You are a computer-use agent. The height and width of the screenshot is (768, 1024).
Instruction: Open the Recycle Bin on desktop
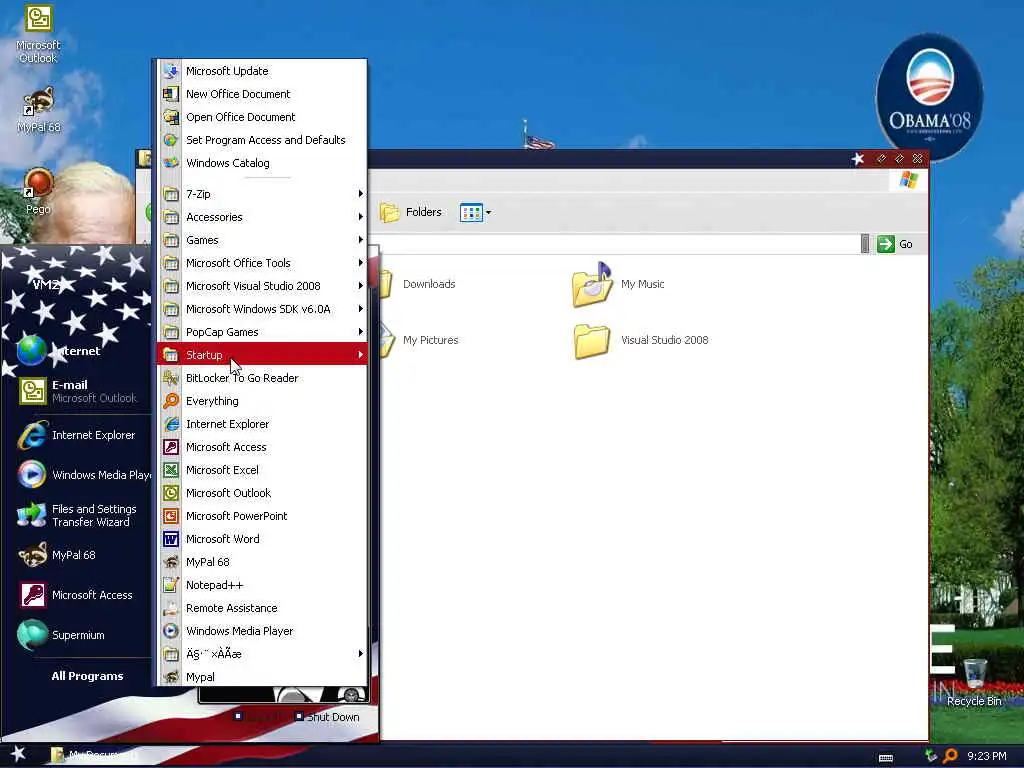point(974,683)
